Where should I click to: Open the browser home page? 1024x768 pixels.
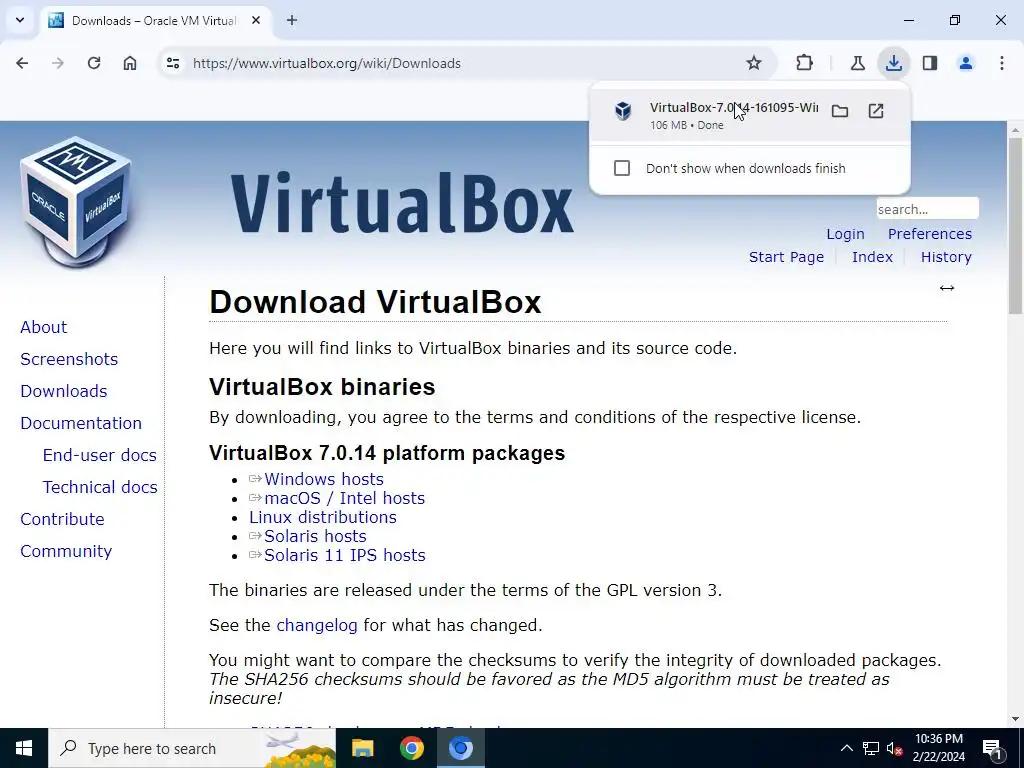pyautogui.click(x=130, y=63)
